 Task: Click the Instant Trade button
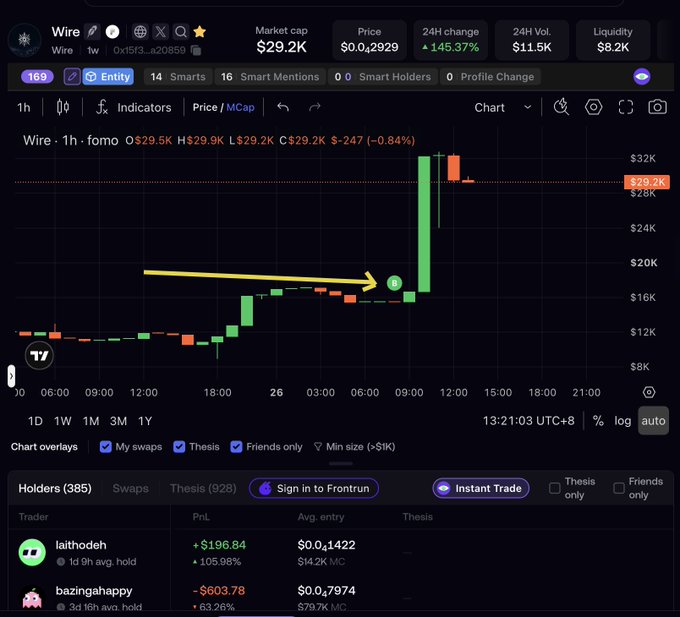pos(481,488)
